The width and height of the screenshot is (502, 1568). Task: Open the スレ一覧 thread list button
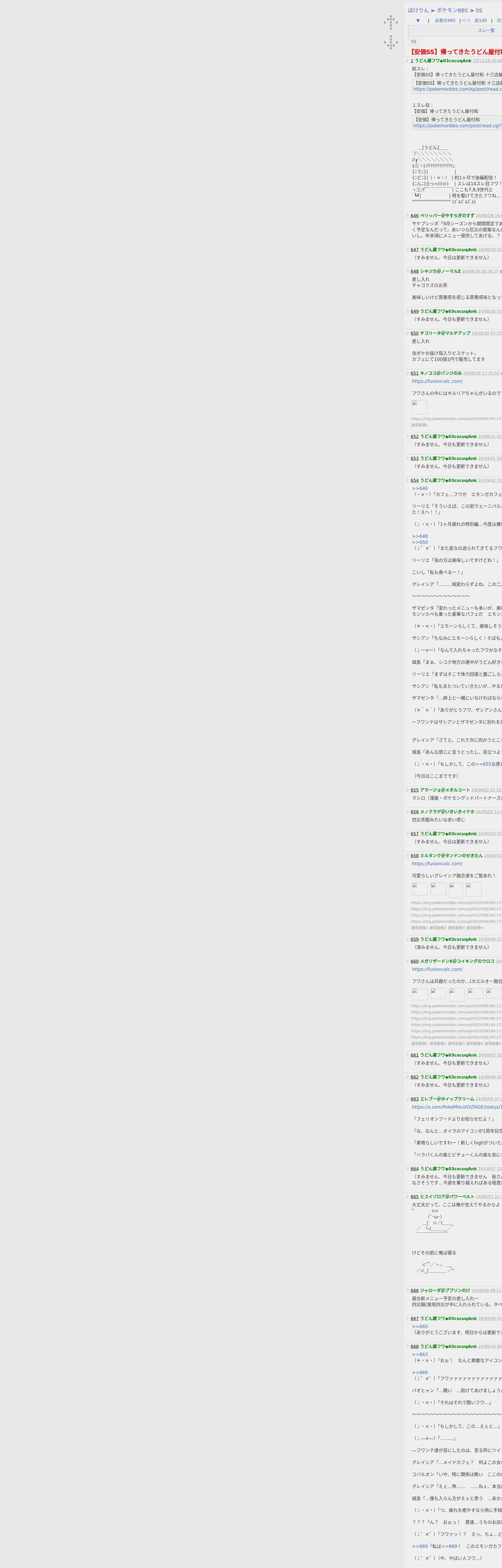tap(486, 30)
